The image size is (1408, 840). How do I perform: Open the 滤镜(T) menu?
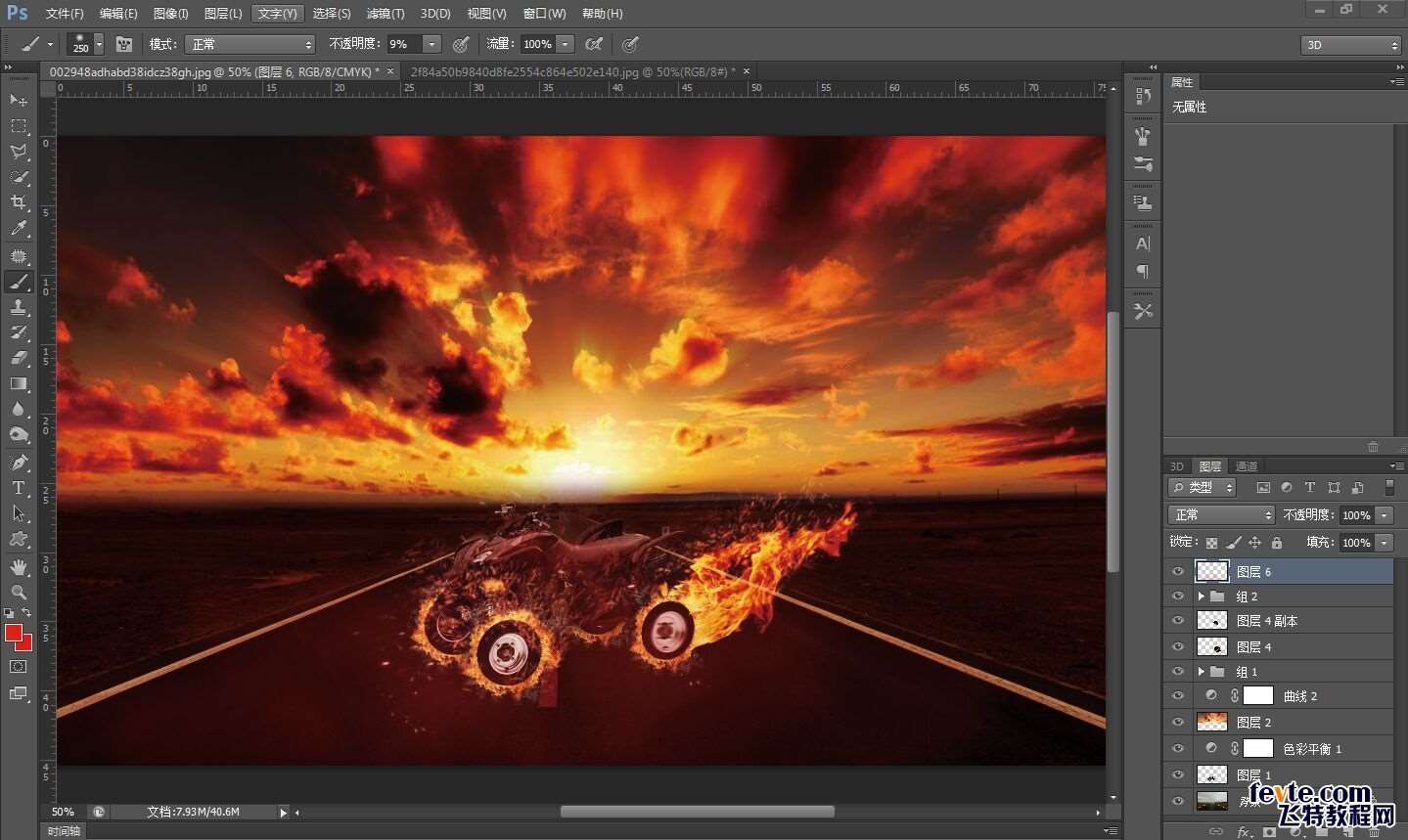[x=385, y=14]
